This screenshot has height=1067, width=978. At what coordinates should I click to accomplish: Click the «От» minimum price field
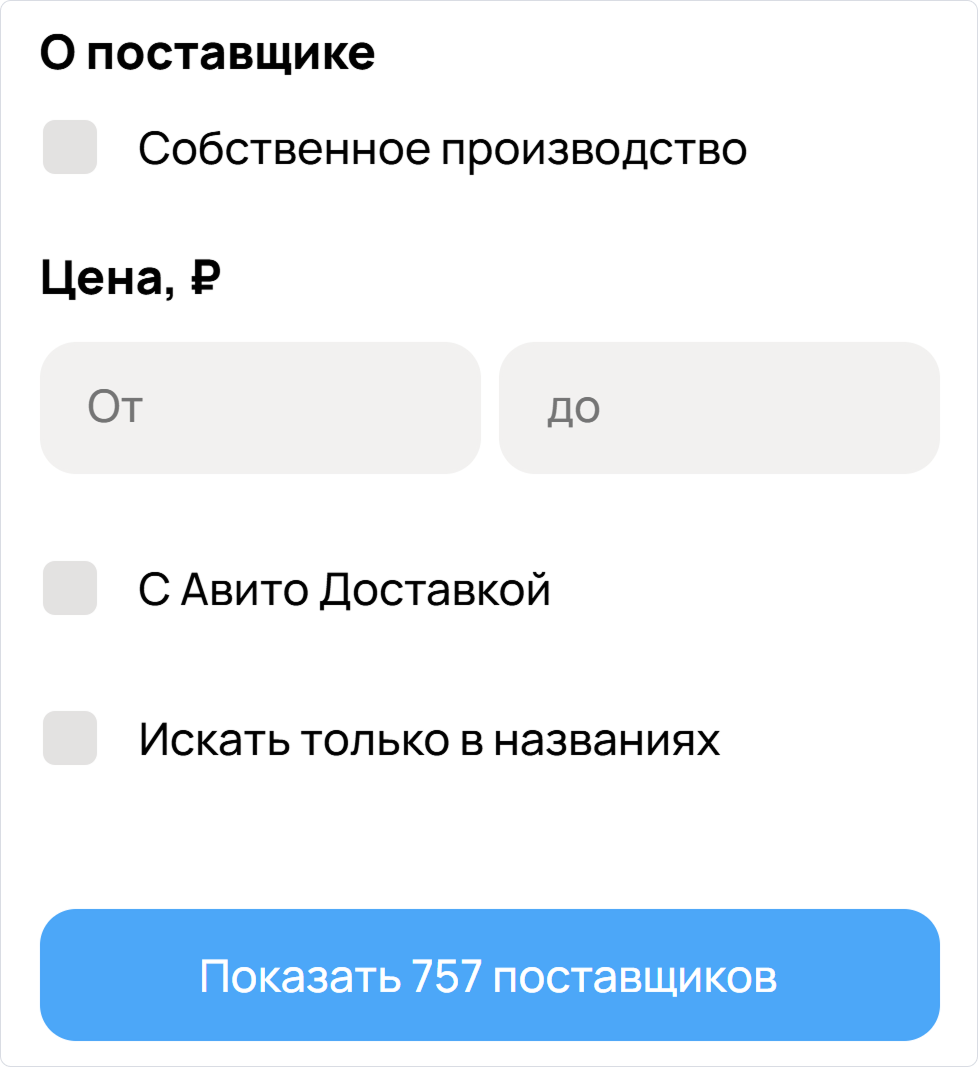(x=260, y=407)
